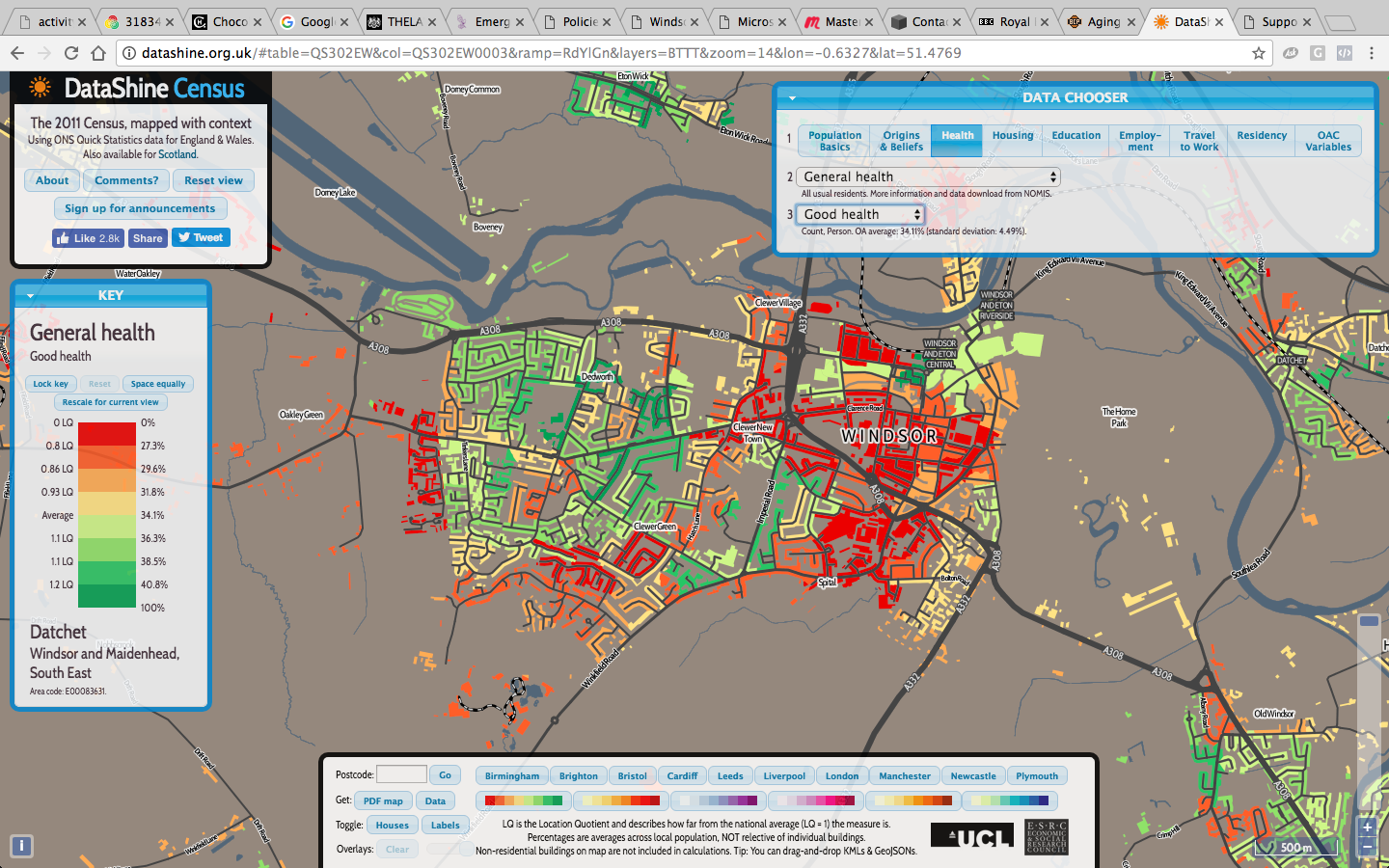Toggle Houses display on the map
The height and width of the screenshot is (868, 1389).
pyautogui.click(x=392, y=825)
